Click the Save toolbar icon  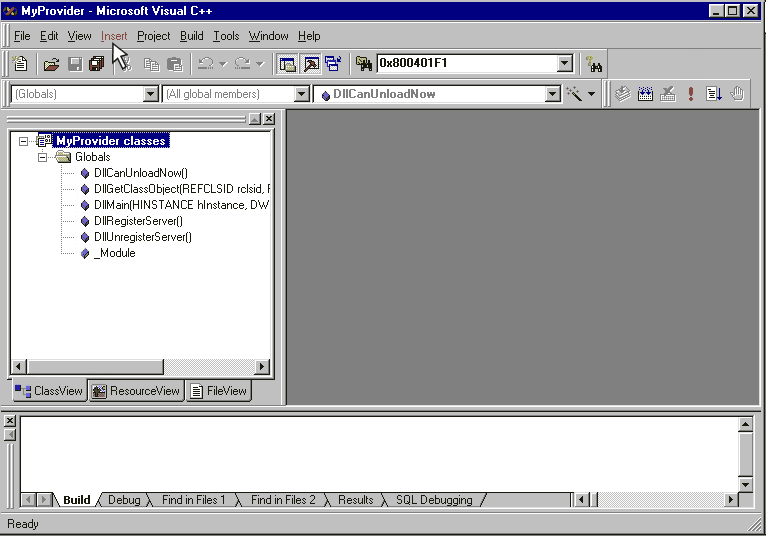click(x=75, y=64)
